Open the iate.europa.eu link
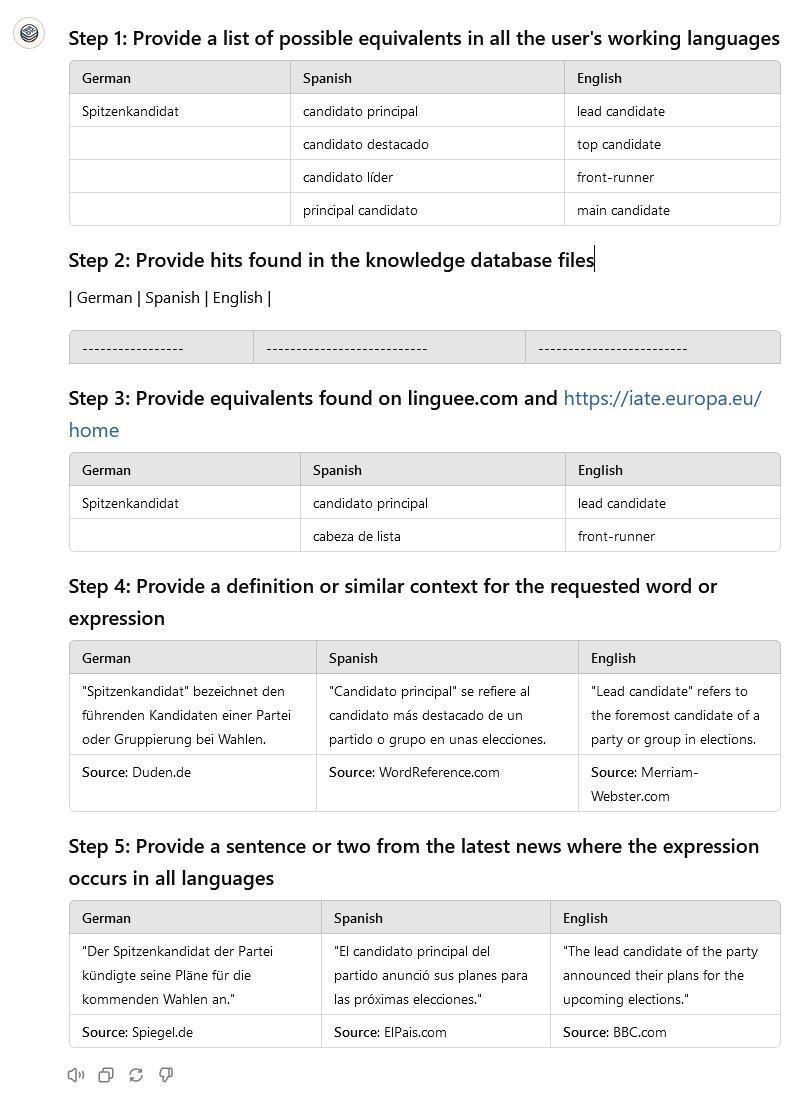Image resolution: width=807 pixels, height=1104 pixels. point(662,398)
